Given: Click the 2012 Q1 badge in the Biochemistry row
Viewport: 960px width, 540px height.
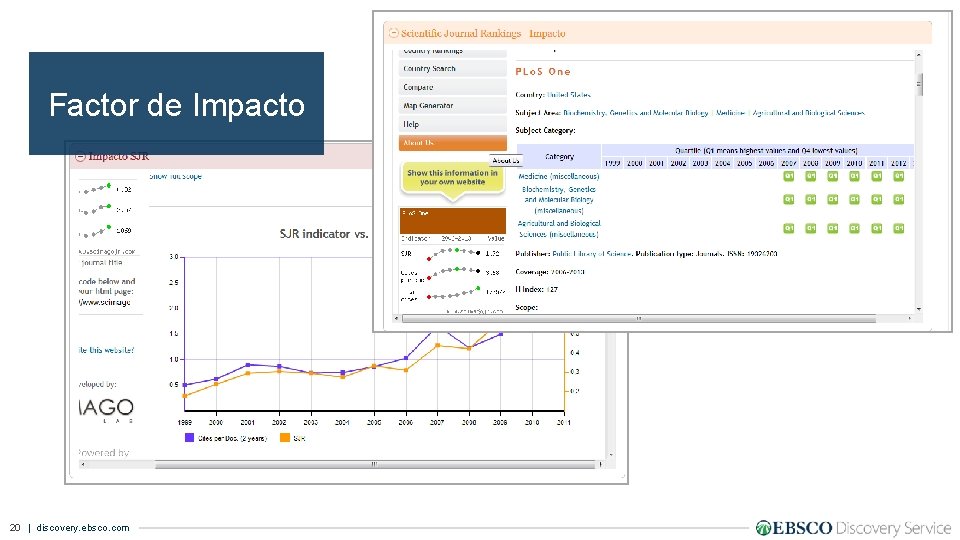Looking at the screenshot, I should pyautogui.click(x=899, y=200).
